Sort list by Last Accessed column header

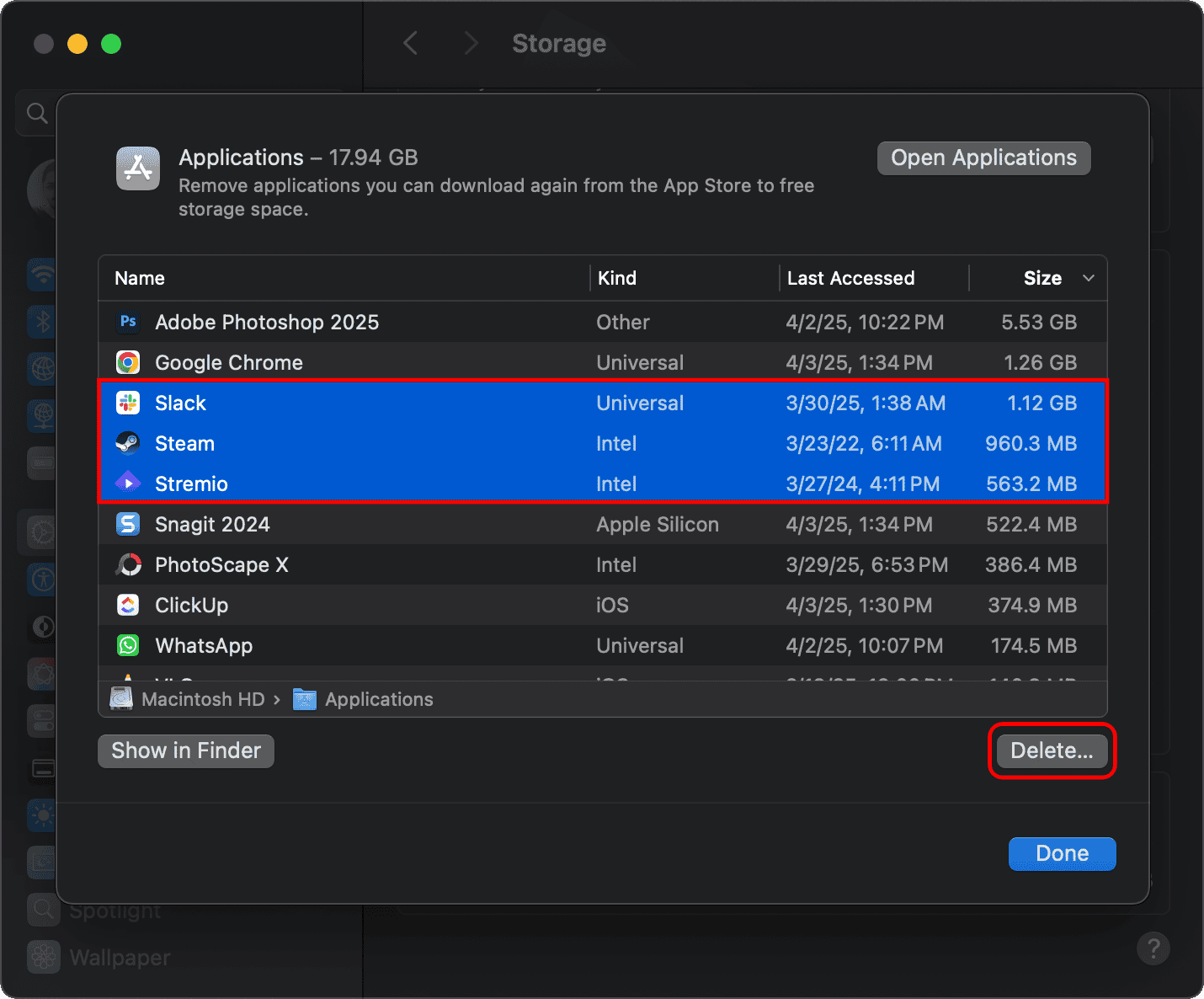850,278
